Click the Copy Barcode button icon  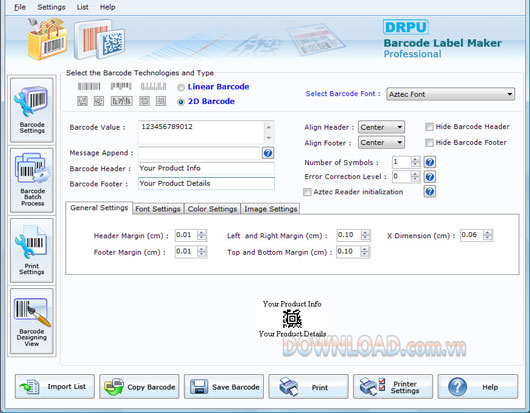pos(114,387)
